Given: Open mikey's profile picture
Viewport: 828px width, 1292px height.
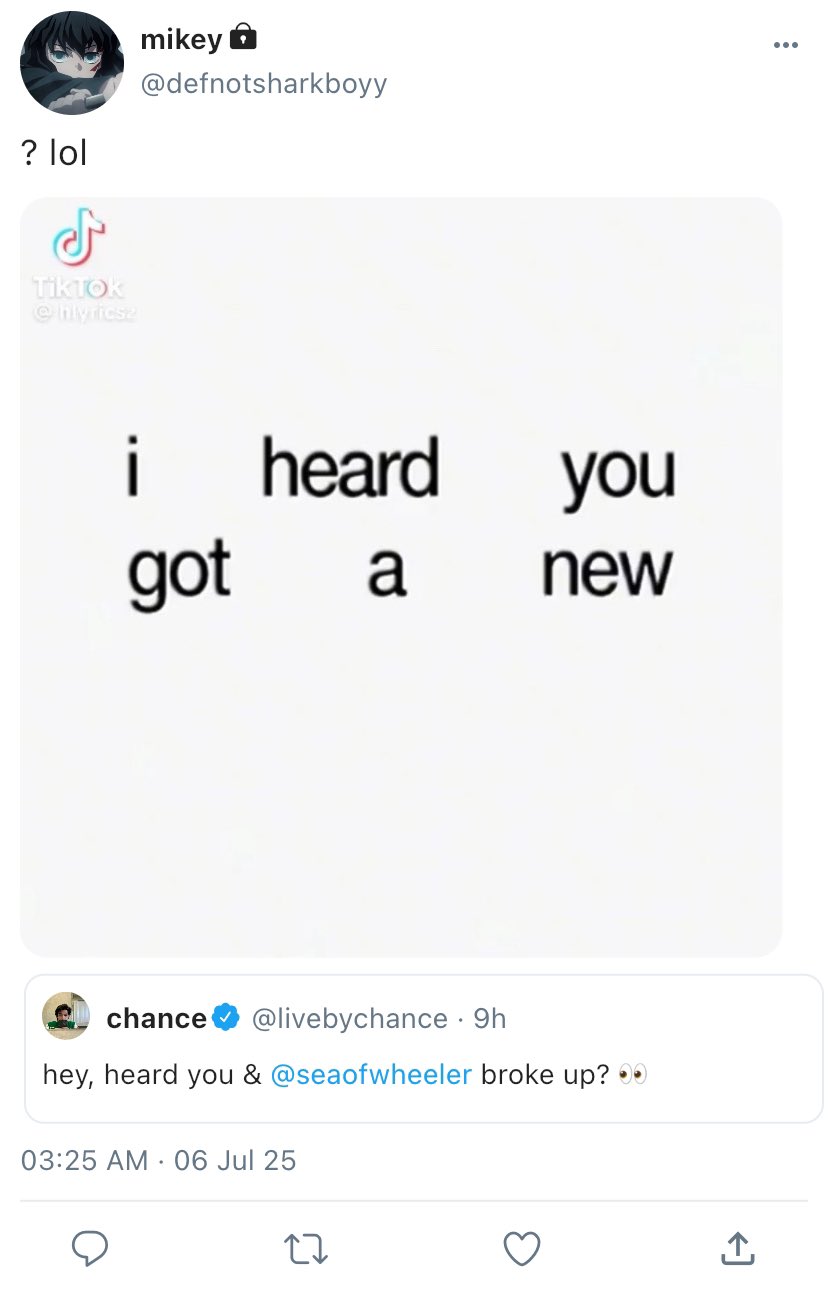Looking at the screenshot, I should pyautogui.click(x=72, y=63).
